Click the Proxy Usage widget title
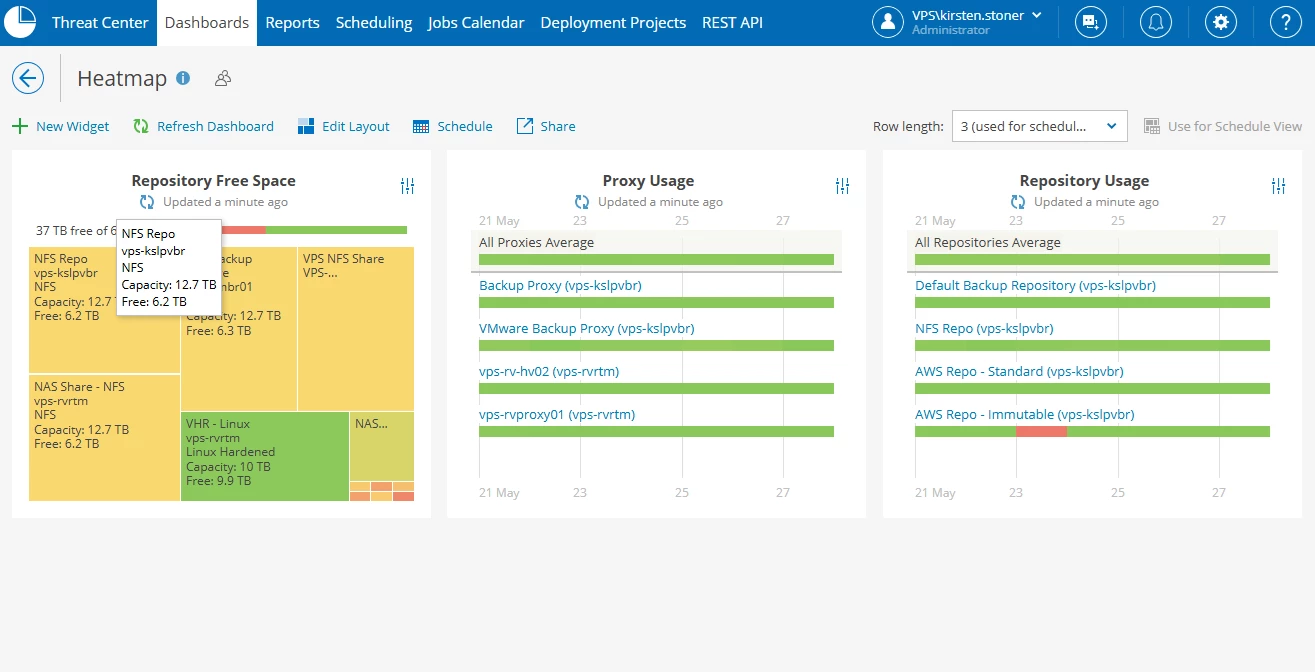 [648, 181]
